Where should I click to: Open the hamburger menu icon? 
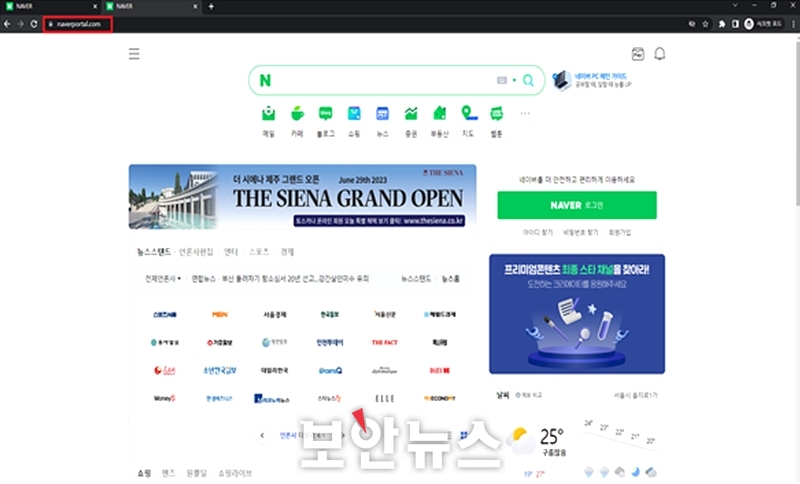point(134,54)
